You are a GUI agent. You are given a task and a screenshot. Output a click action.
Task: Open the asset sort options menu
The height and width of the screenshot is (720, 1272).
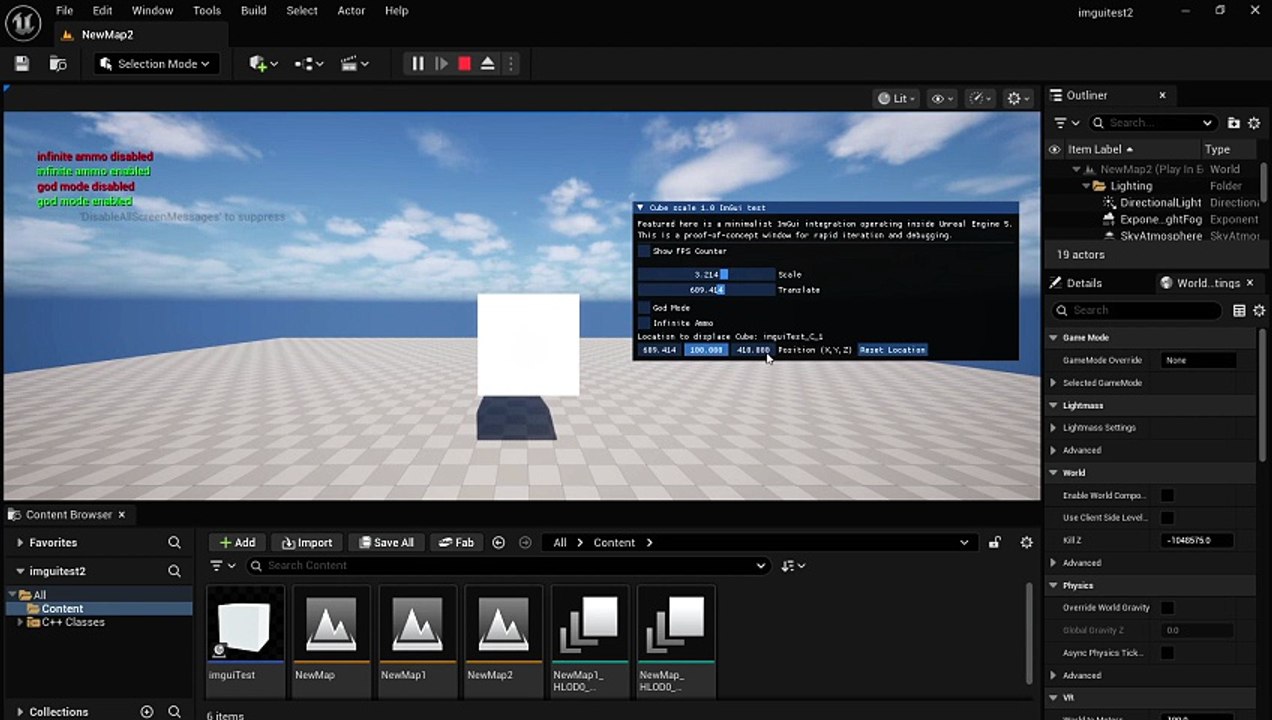[793, 566]
